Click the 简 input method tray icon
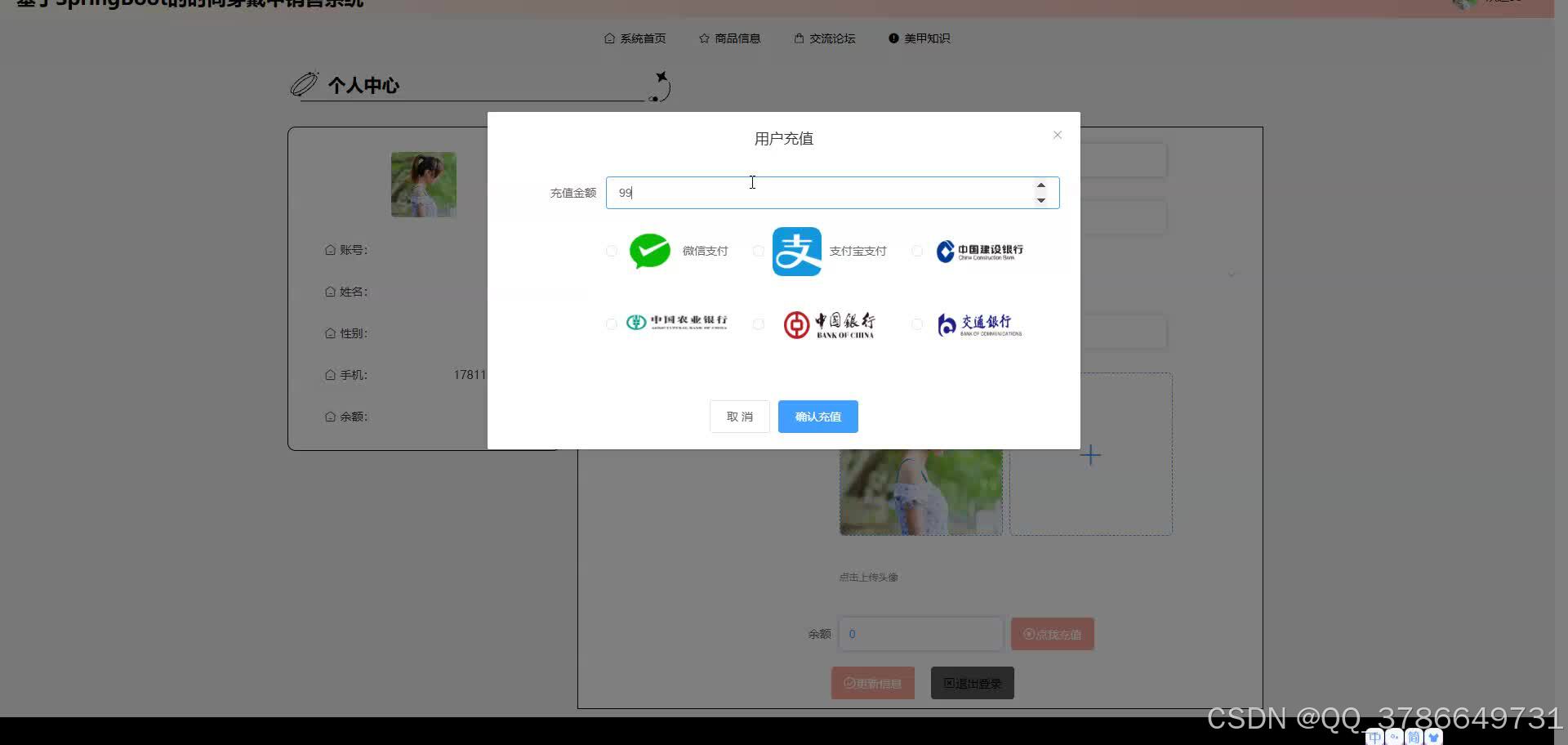1568x745 pixels. [1414, 737]
